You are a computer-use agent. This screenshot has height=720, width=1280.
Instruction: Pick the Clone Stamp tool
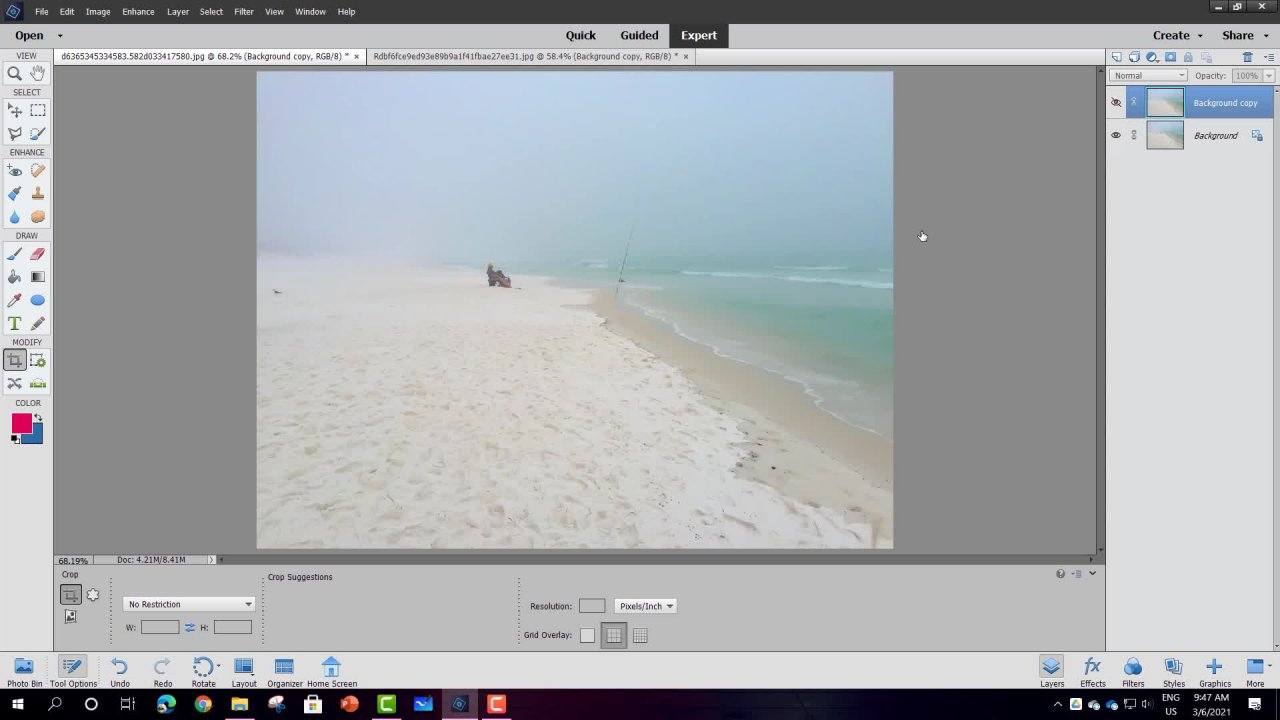coord(37,194)
